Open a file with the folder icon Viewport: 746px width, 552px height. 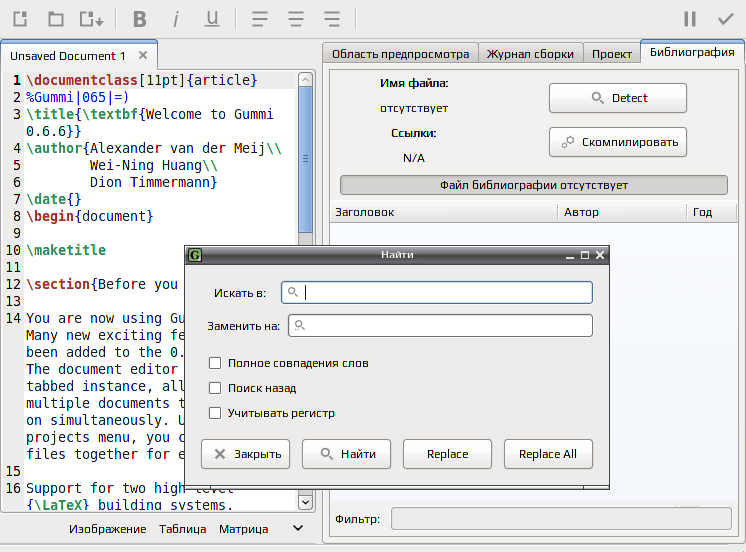click(x=56, y=19)
